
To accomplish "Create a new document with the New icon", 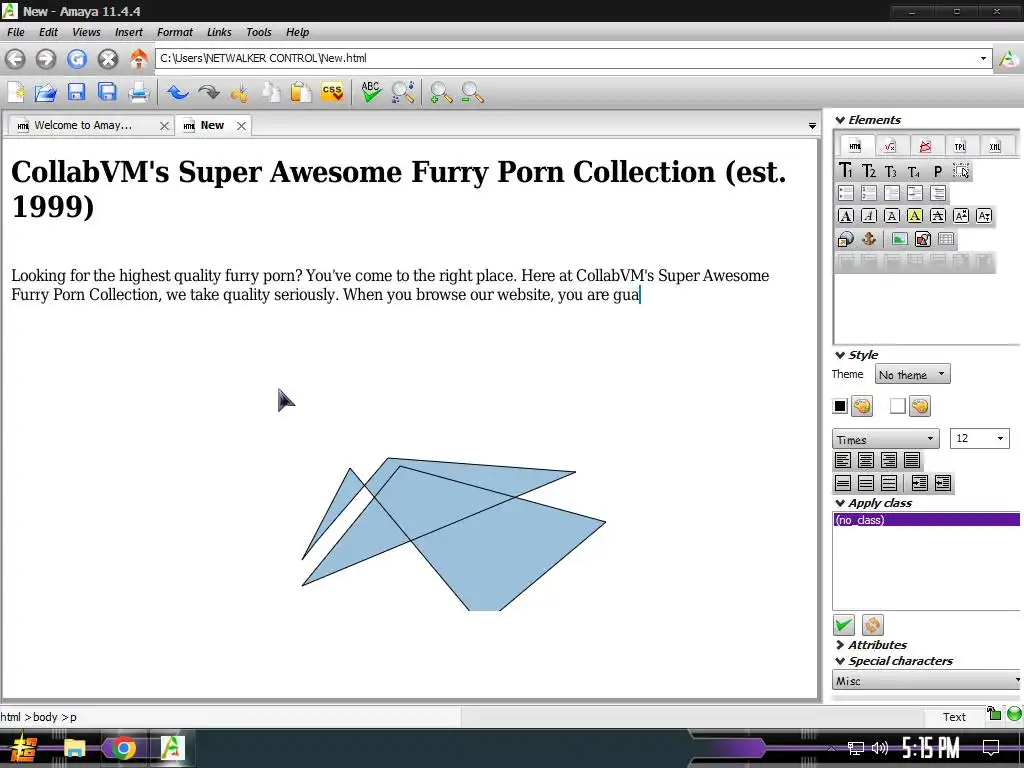I will click(x=16, y=93).
